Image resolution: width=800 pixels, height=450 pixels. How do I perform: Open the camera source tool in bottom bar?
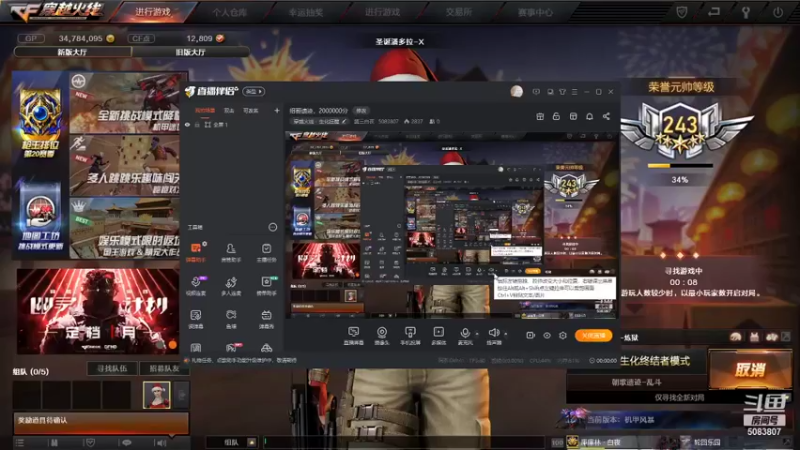382,336
